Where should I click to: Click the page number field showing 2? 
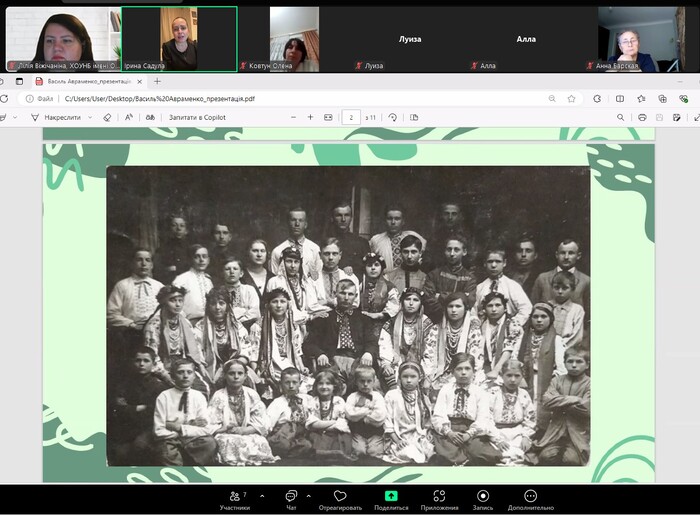point(351,117)
